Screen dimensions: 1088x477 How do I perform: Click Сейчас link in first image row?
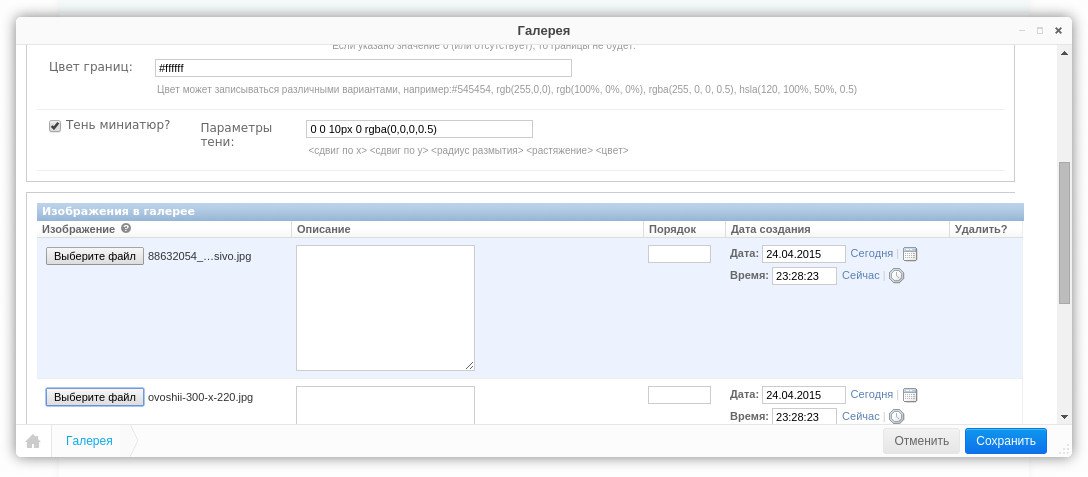860,276
